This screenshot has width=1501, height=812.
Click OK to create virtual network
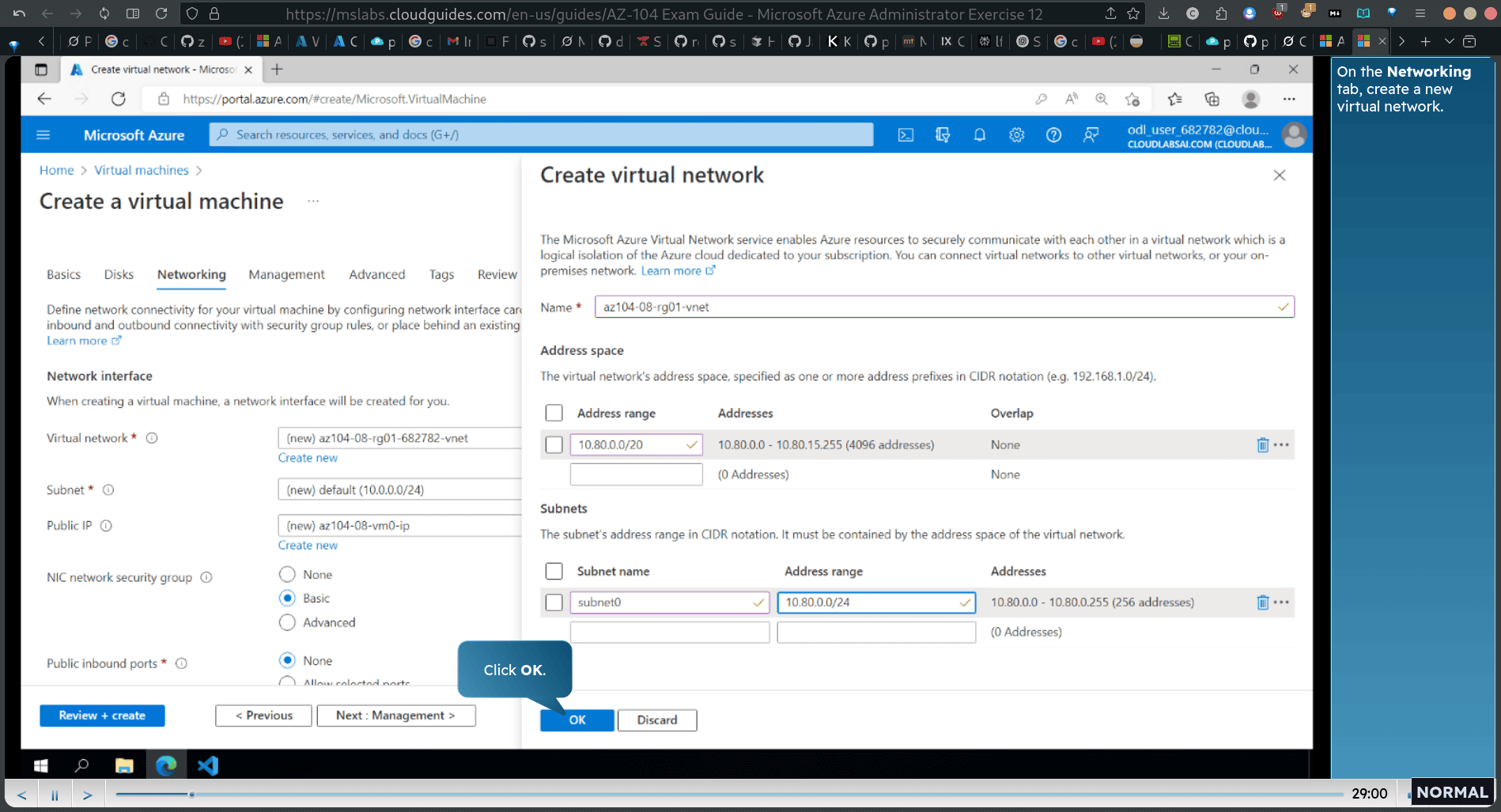(x=577, y=720)
